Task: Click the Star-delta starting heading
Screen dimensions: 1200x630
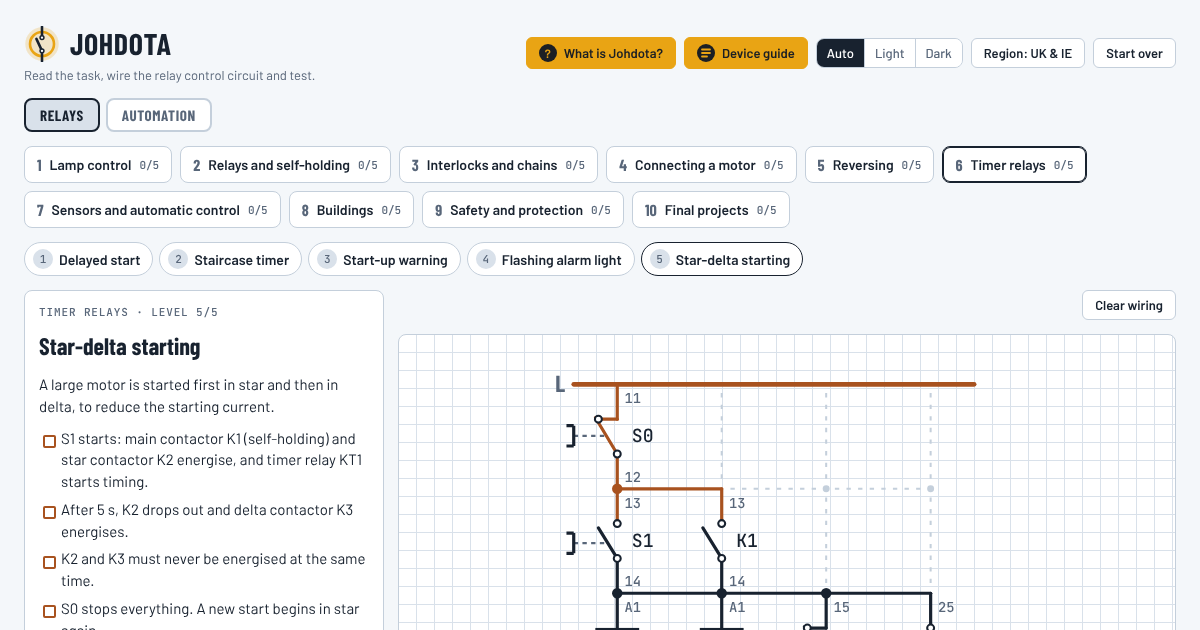Action: [120, 347]
